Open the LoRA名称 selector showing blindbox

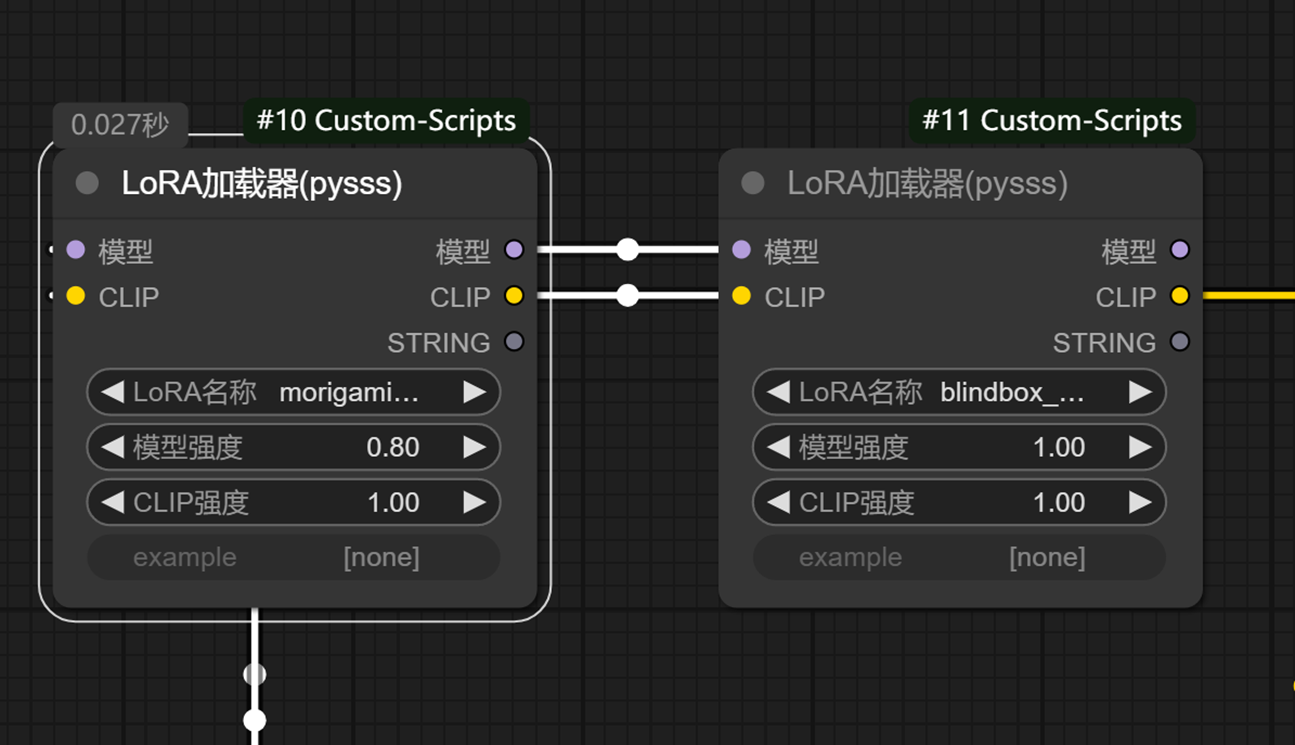tap(958, 392)
